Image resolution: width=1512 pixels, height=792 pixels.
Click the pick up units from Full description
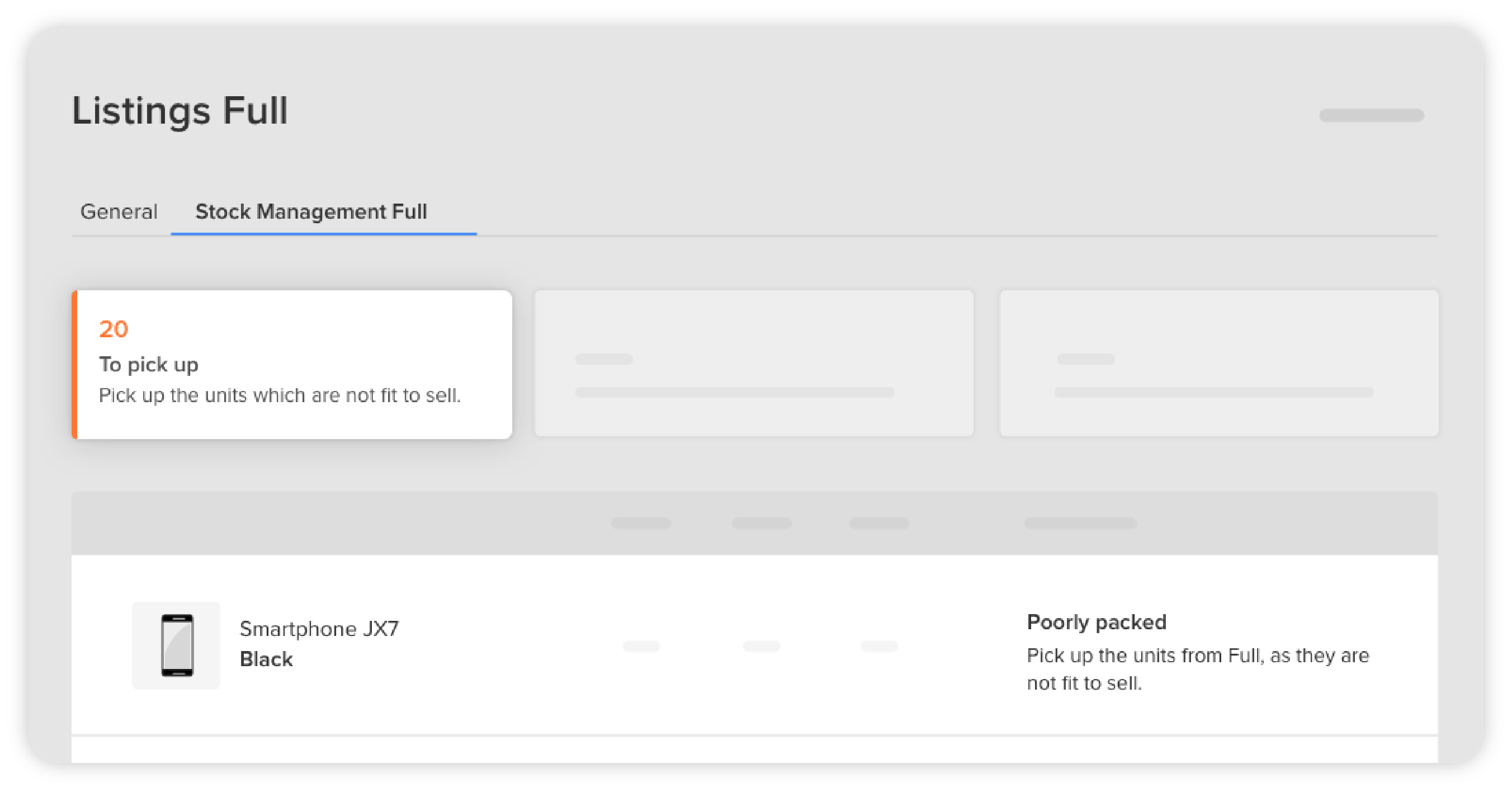tap(1198, 669)
